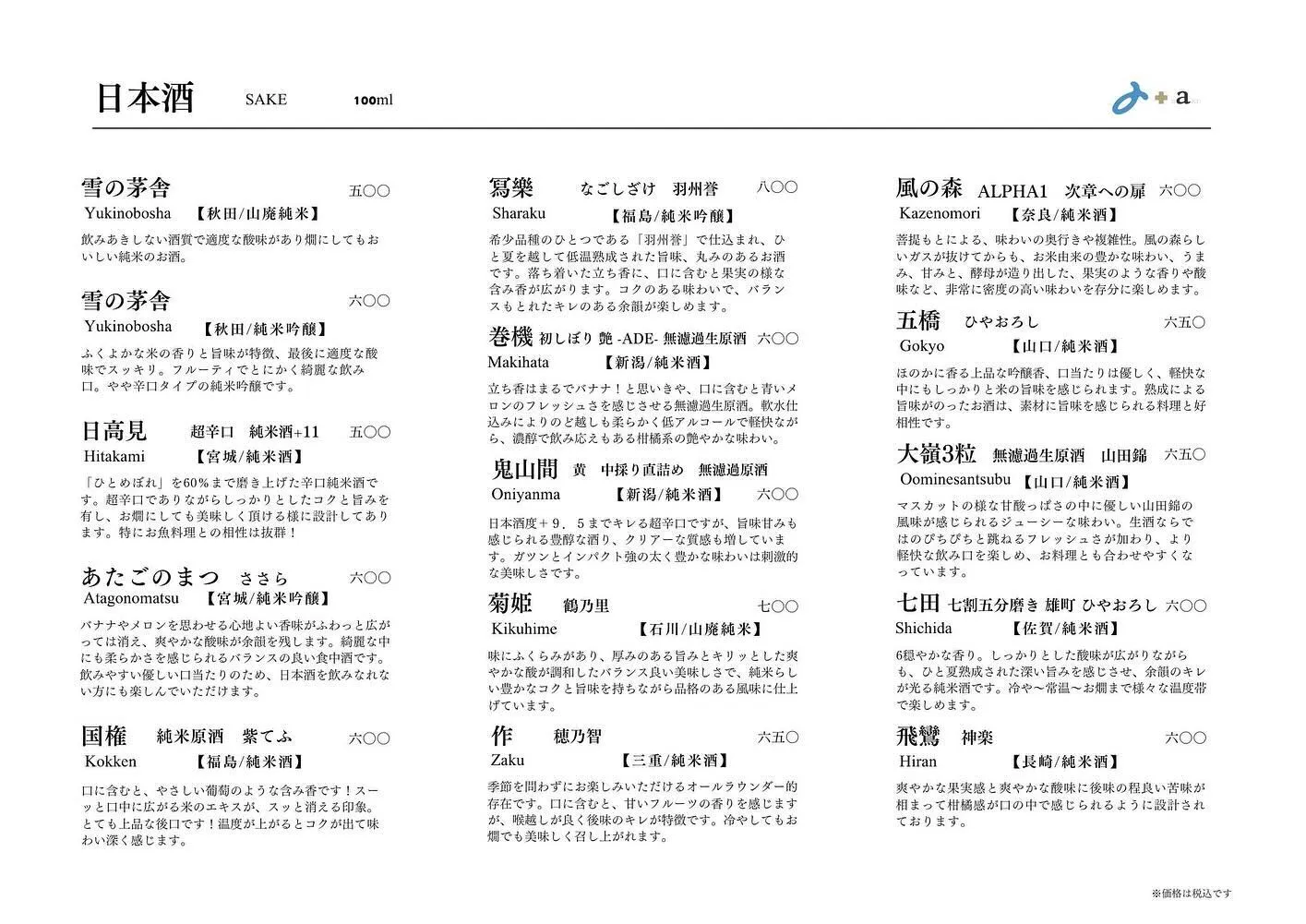1306x924 pixels.
Task: Click the 鶴乃里 descriptor of 菊姫
Action: (586, 607)
